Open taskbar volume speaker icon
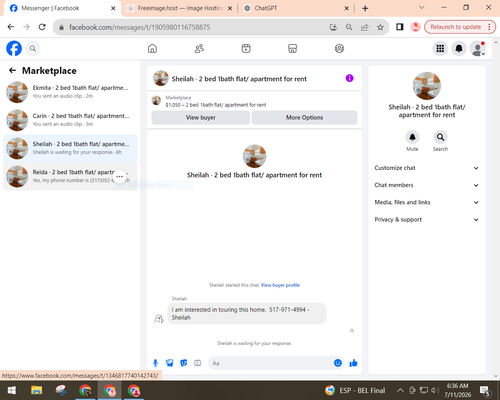Image resolution: width=500 pixels, height=400 pixels. [x=435, y=390]
